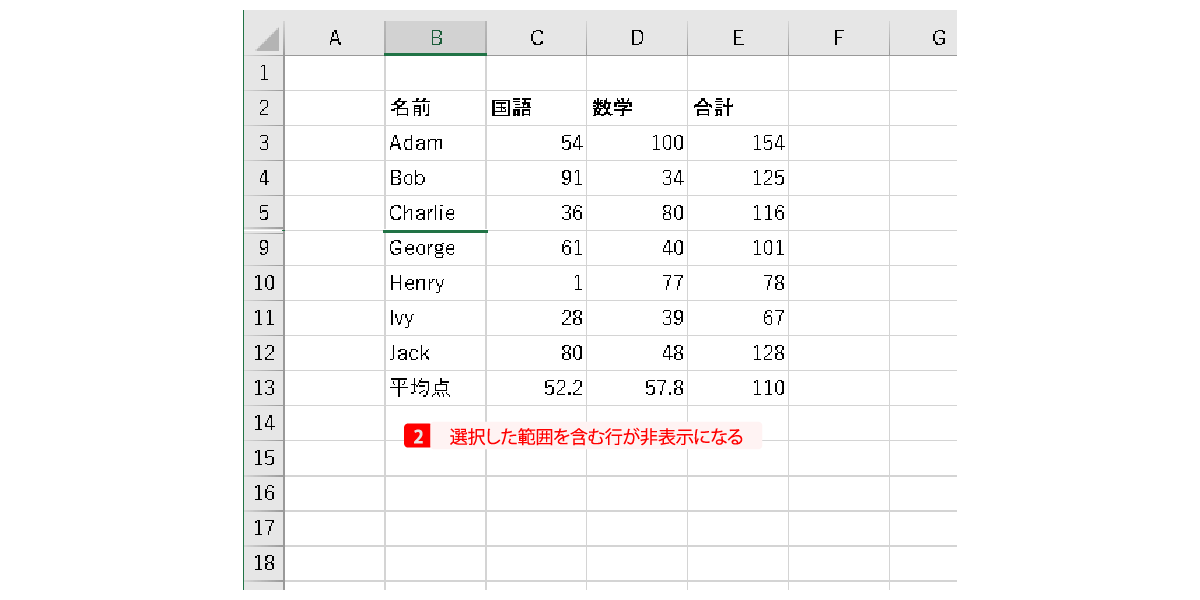Viewport: 1200px width, 600px height.
Task: Select the 国語 header cell
Action: pyautogui.click(x=536, y=108)
